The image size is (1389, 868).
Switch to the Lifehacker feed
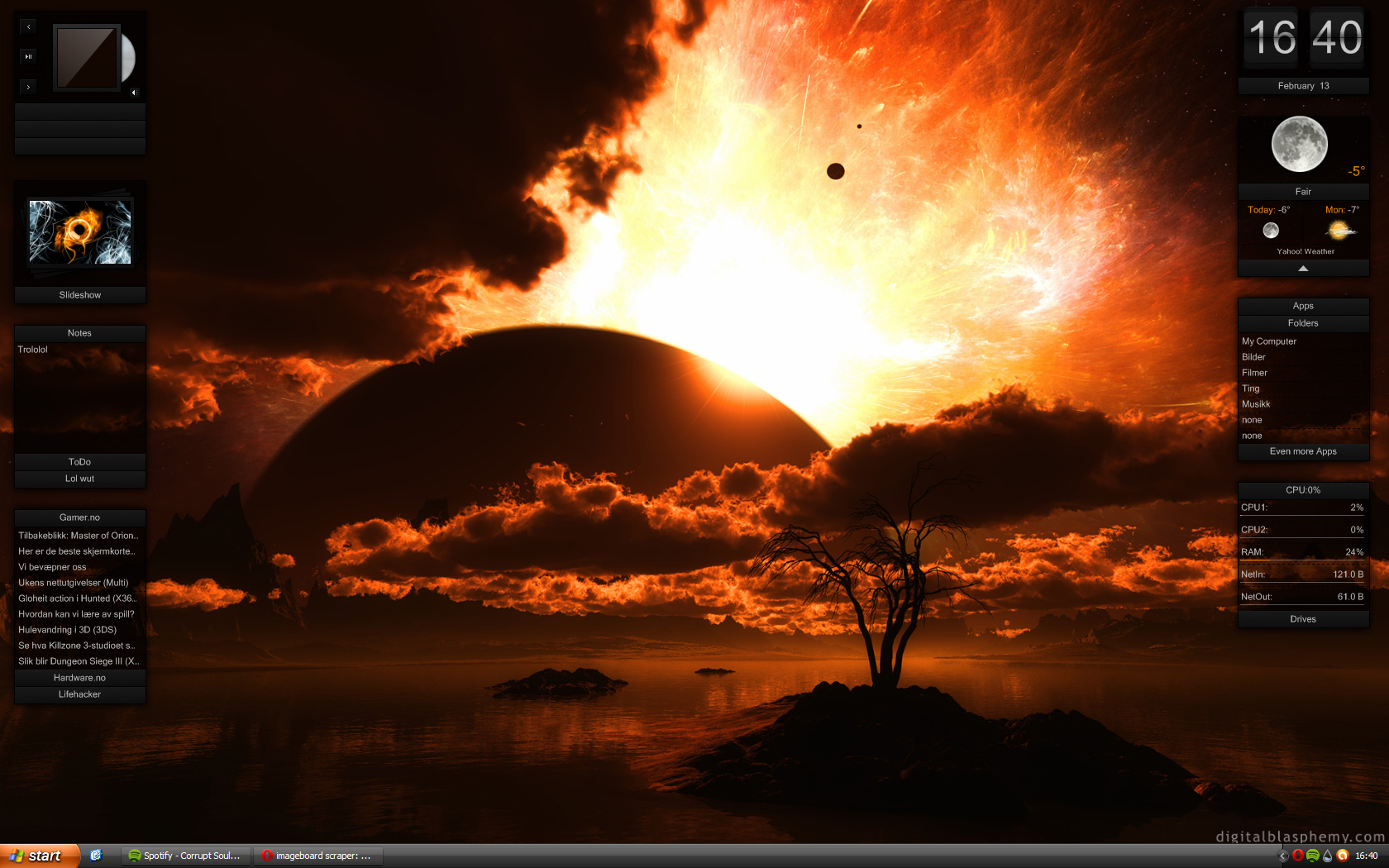pyautogui.click(x=80, y=694)
